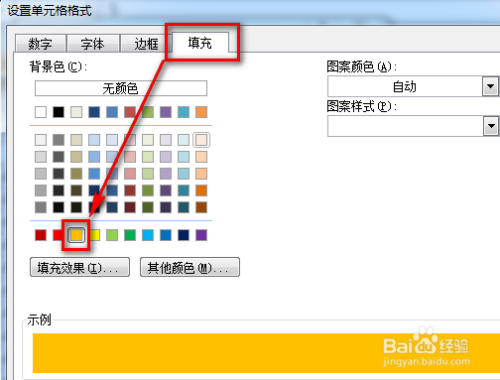Pick the lightest pink tint swatch
This screenshot has height=380, width=500.
(x=130, y=140)
